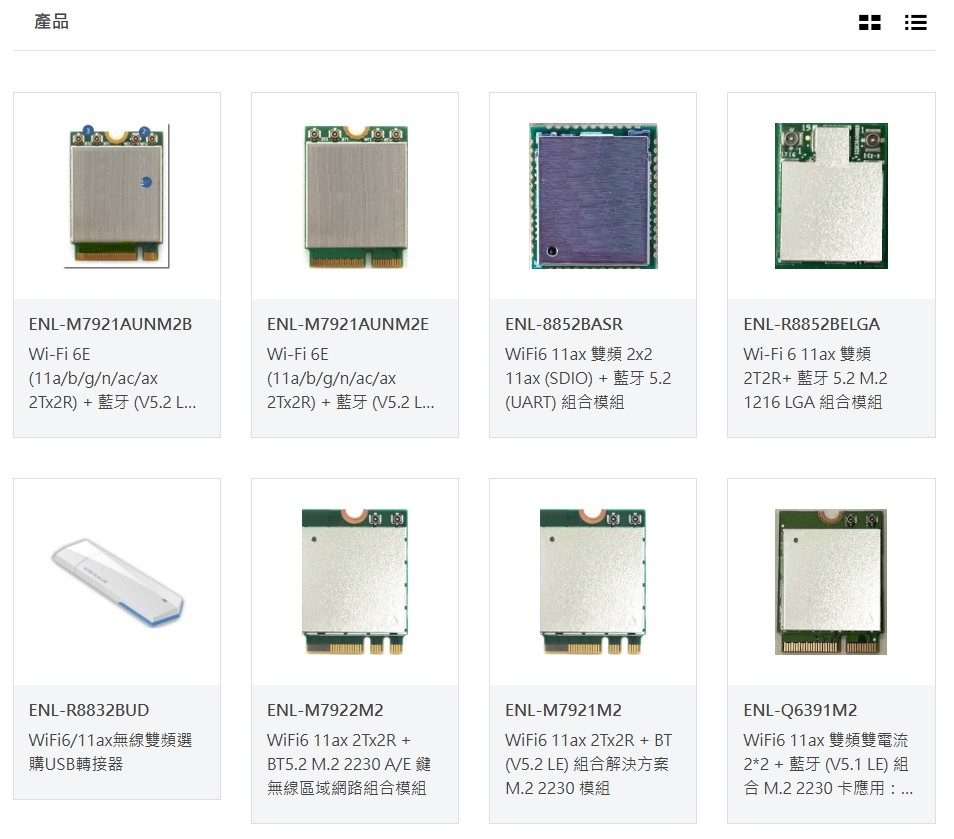
Task: Open the white USB adapter image
Action: pyautogui.click(x=117, y=582)
